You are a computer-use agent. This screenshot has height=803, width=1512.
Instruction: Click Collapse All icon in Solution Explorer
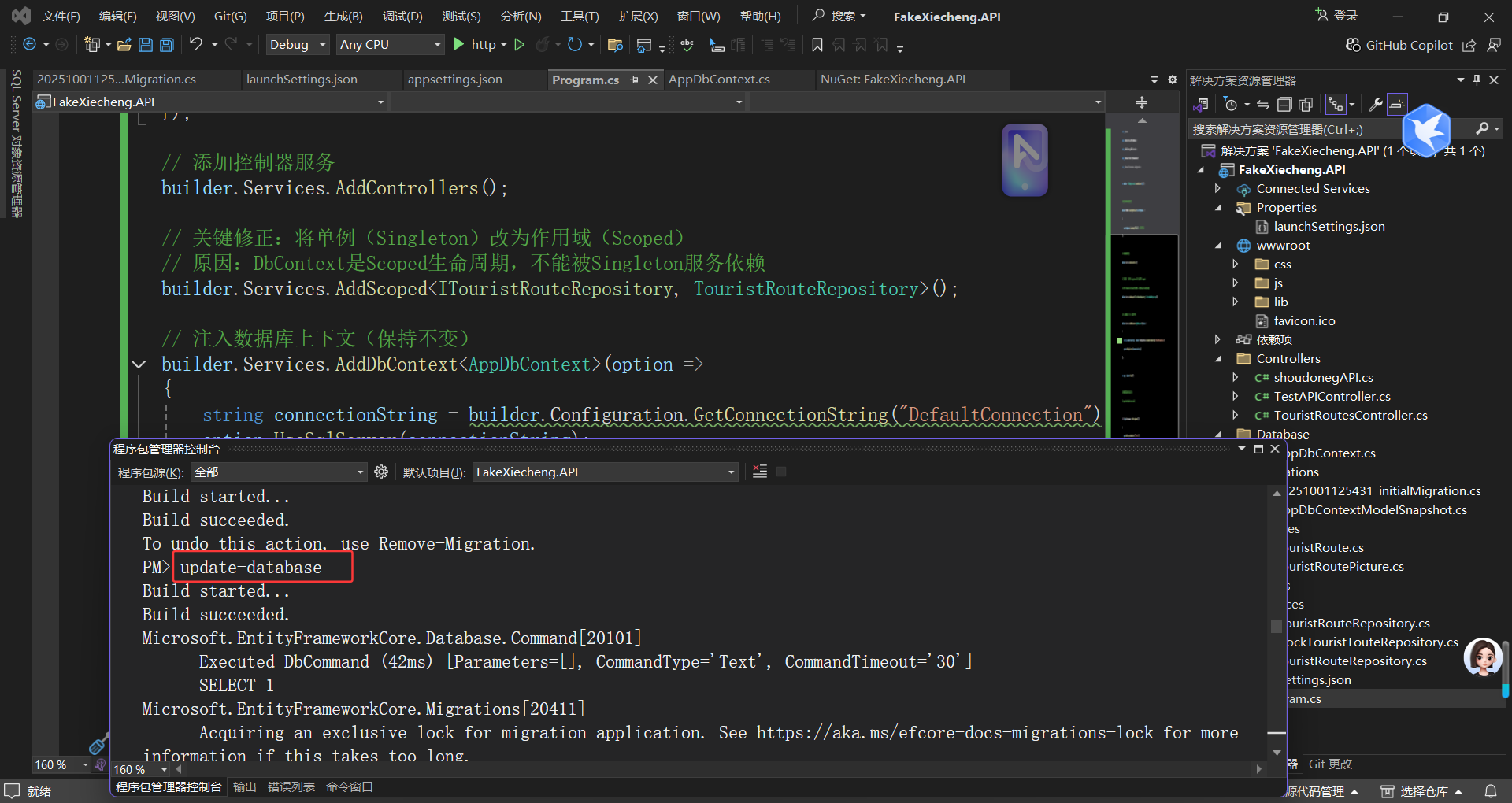1284,104
